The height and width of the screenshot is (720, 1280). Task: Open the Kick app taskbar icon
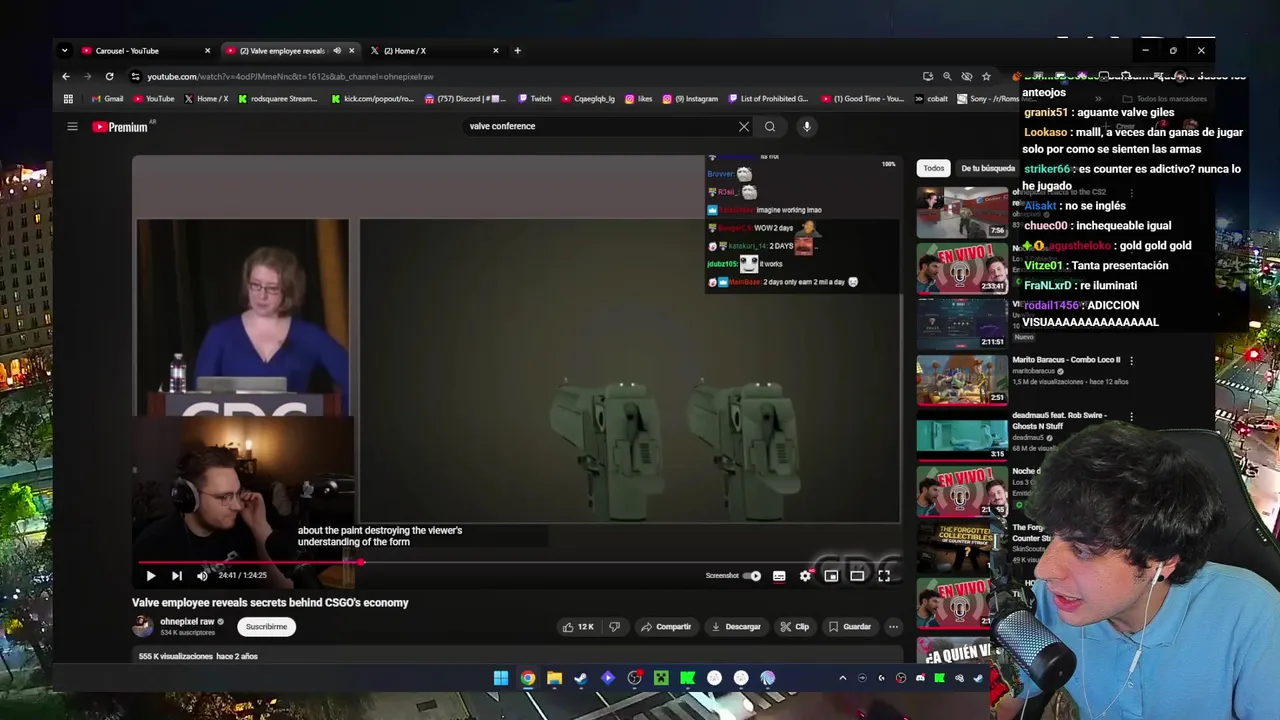688,678
